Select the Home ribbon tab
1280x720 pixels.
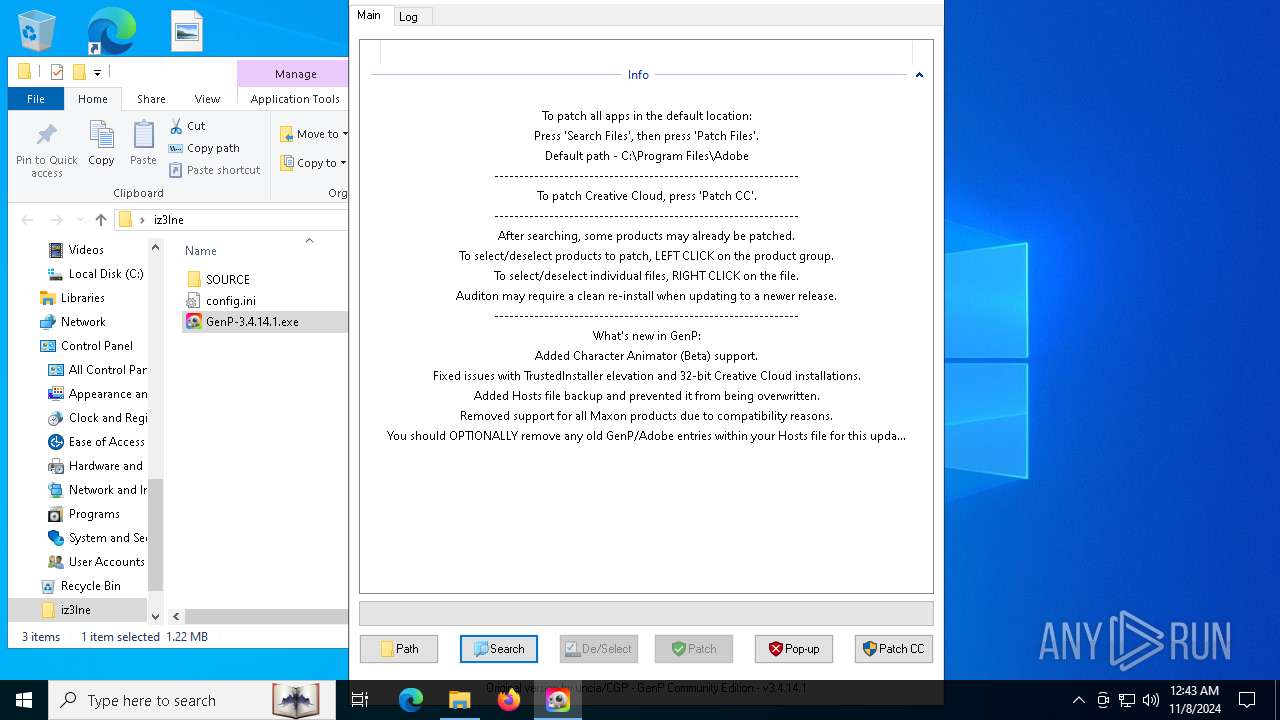(93, 99)
